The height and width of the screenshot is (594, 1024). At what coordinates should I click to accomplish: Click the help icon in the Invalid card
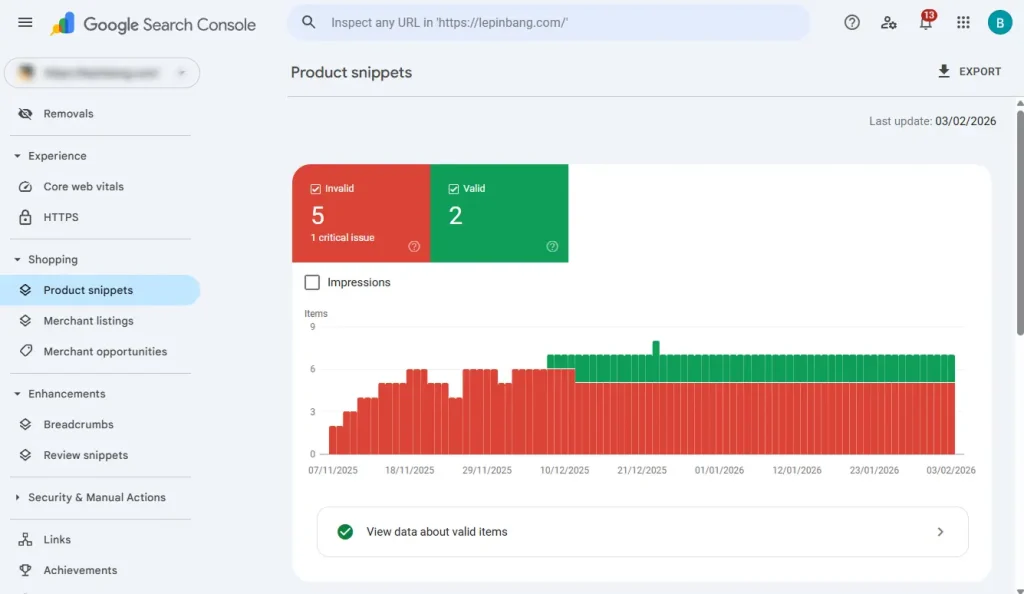pyautogui.click(x=414, y=247)
